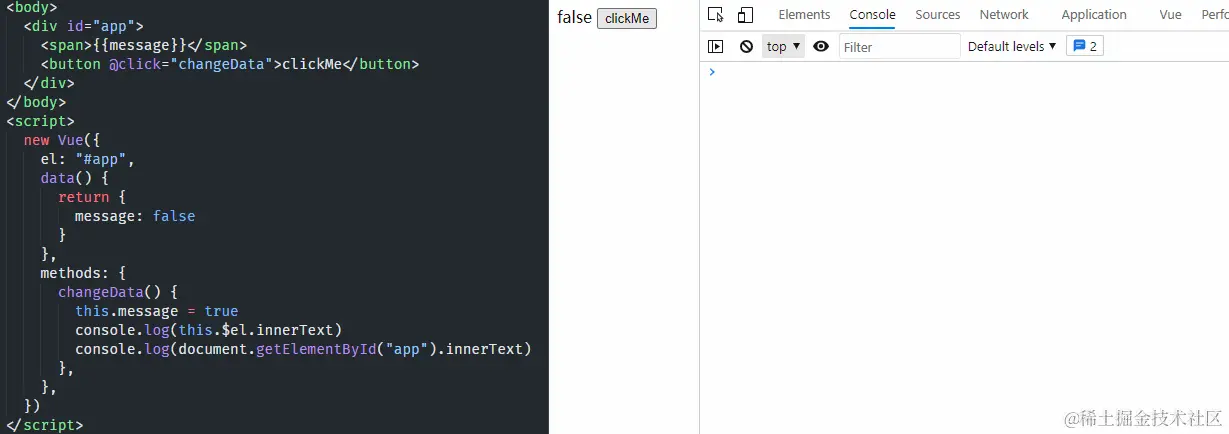Viewport: 1229px width, 434px height.
Task: Click the opening '<body>' tag line
Action: click(x=32, y=7)
